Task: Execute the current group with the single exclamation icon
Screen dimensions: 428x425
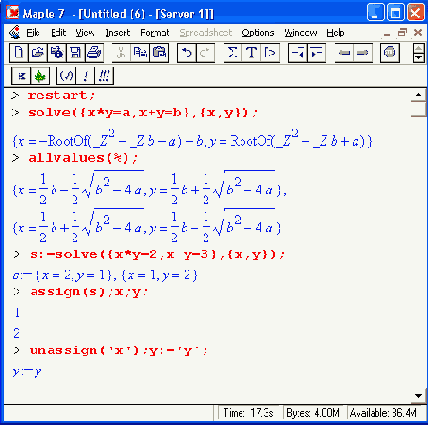Action: pos(86,76)
